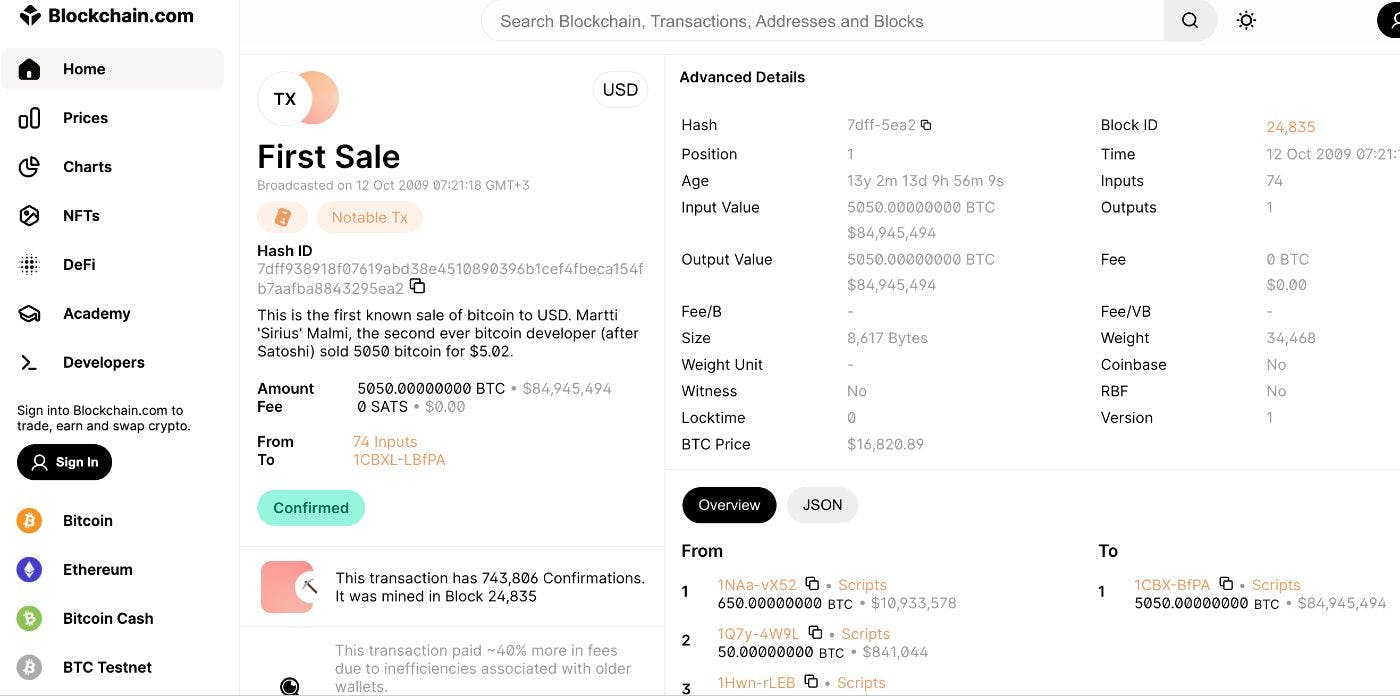Screen dimensions: 1400x696
Task: Click the Prices bar icon
Action: pyautogui.click(x=29, y=118)
